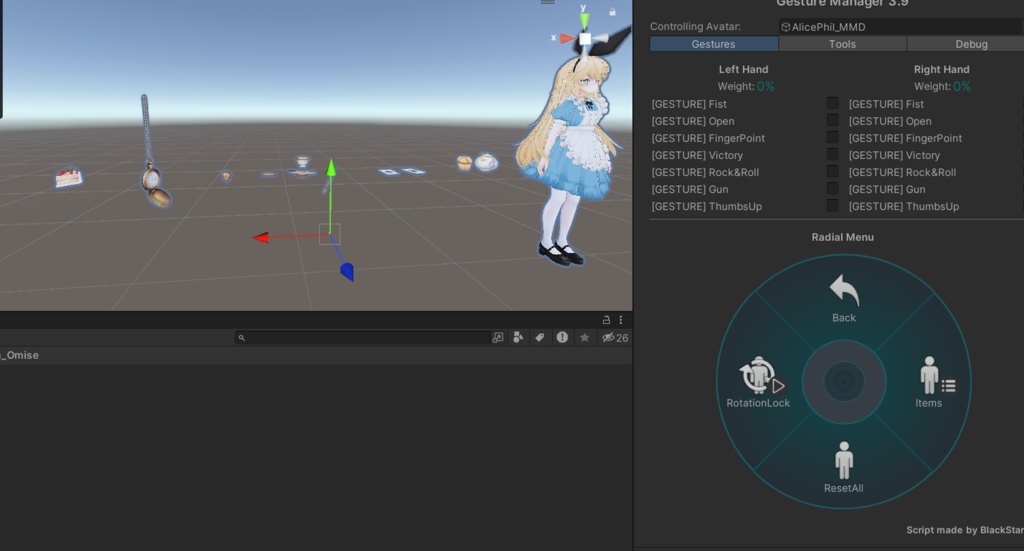The image size is (1024, 551).
Task: Click Left Hand [GESTURE] Fist label
Action: [689, 104]
